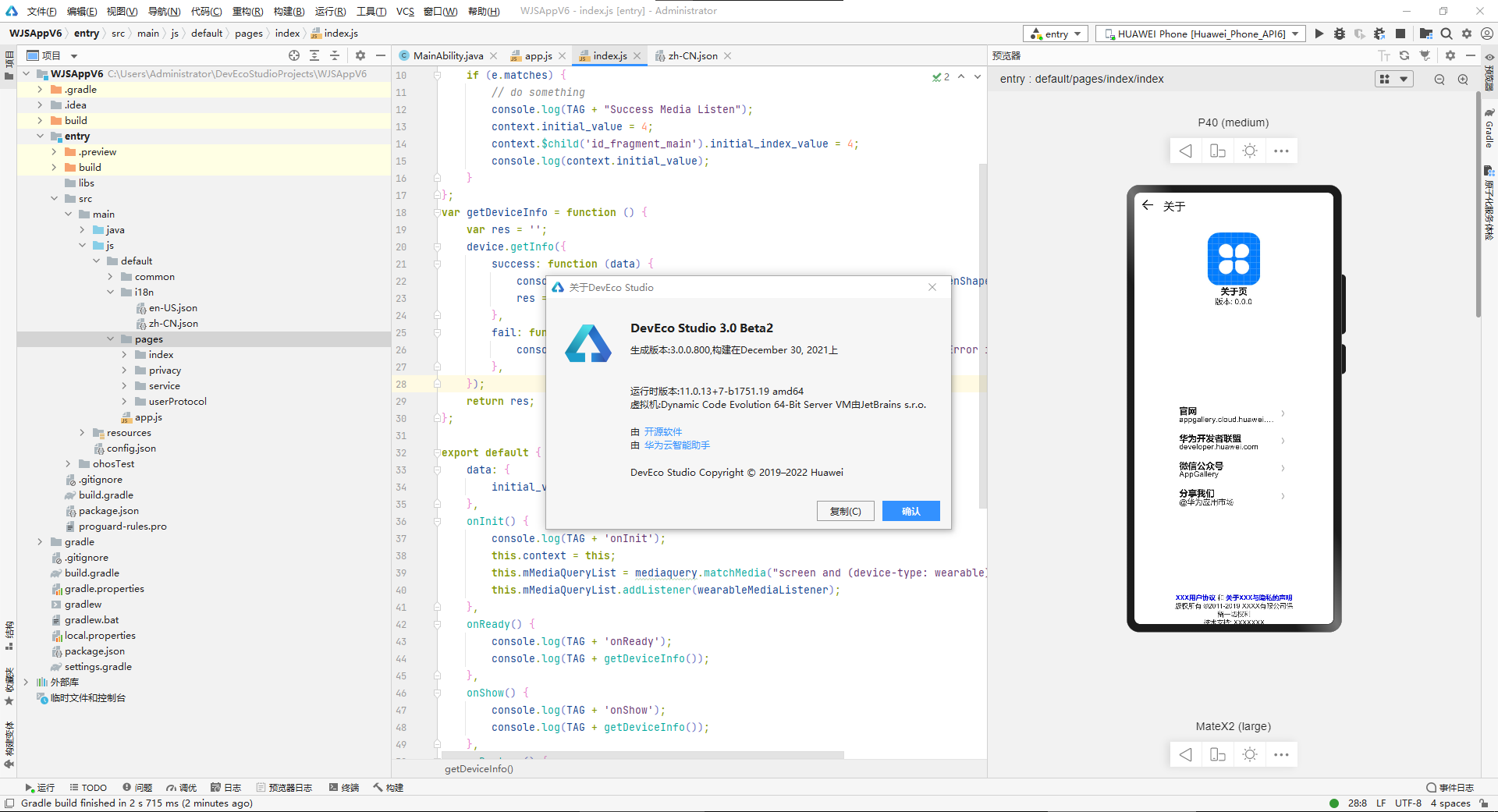Open Search Everywhere magnifier in toolbar
The image size is (1498, 812).
coord(1447,34)
